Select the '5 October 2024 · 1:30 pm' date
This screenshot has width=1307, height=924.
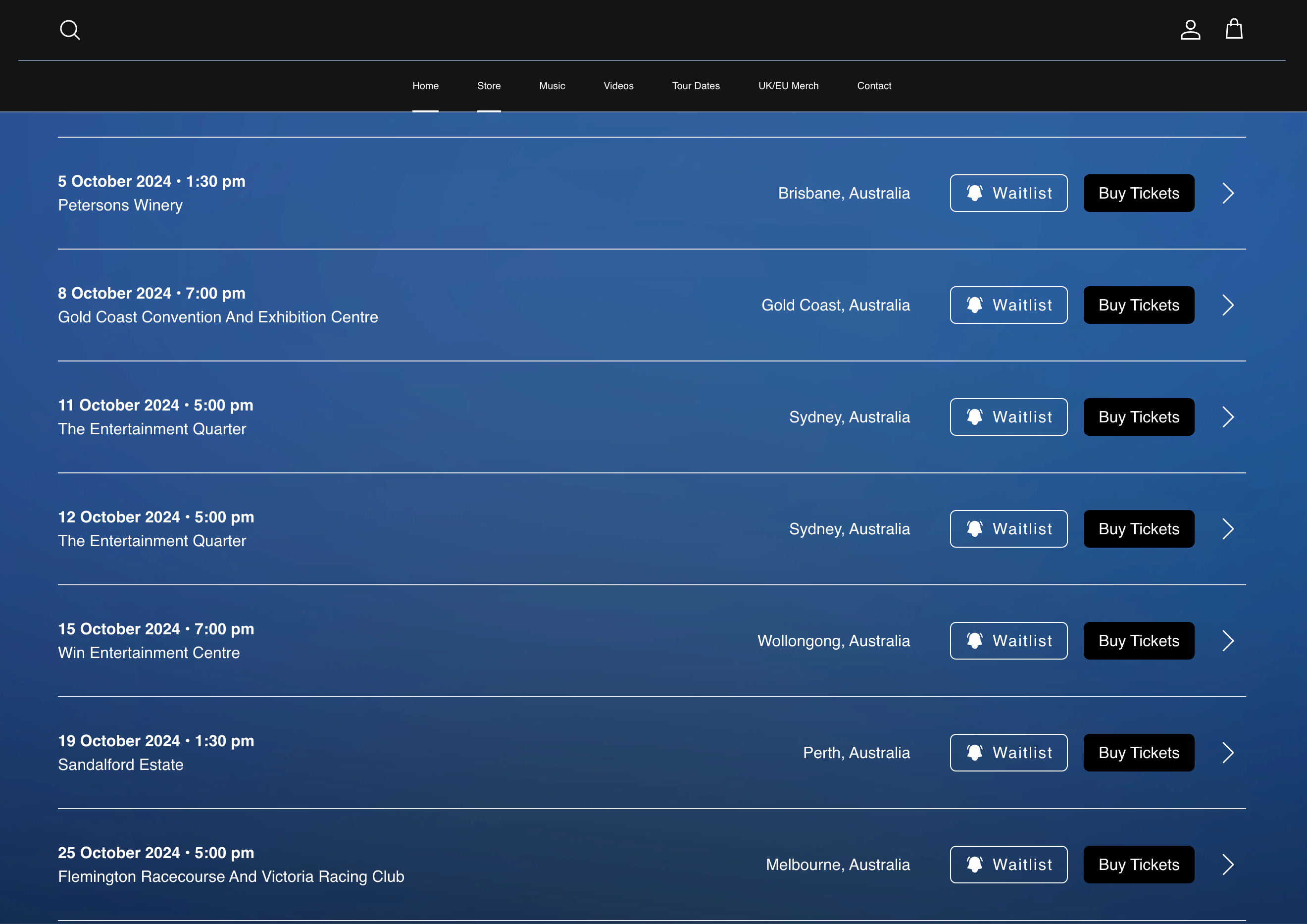pyautogui.click(x=151, y=181)
